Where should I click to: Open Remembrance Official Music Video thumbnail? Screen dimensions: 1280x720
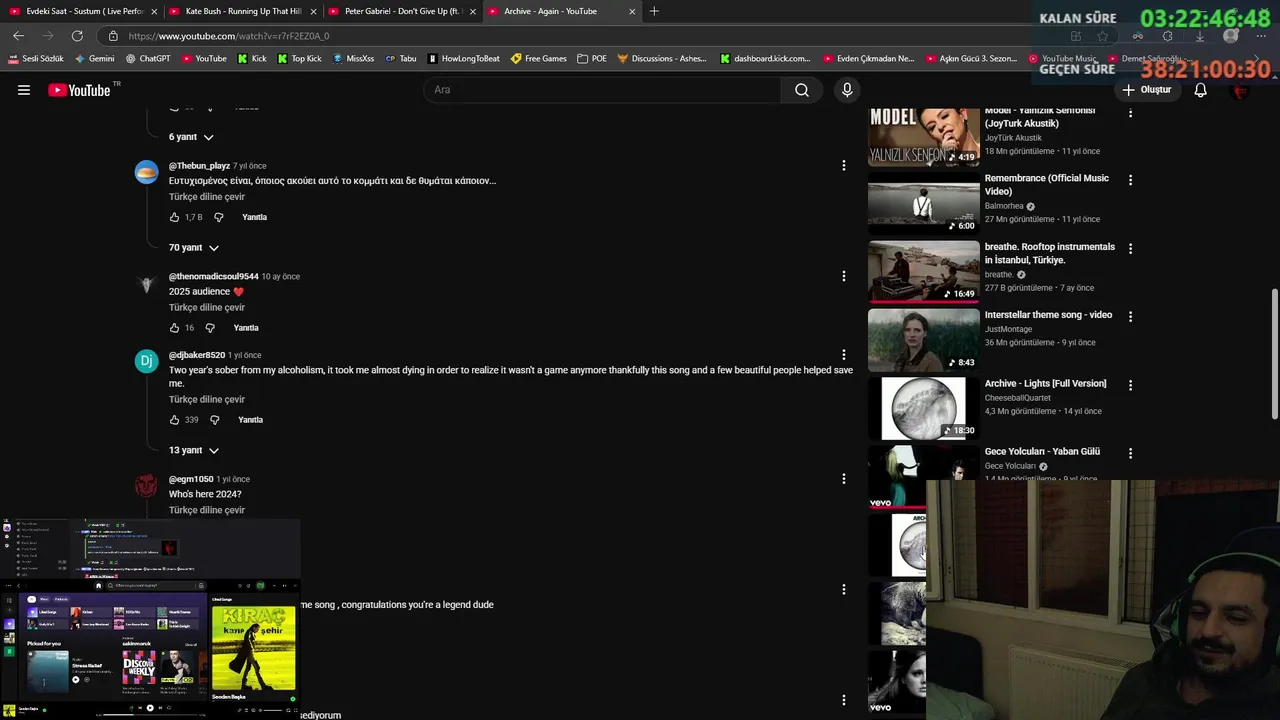pos(924,203)
